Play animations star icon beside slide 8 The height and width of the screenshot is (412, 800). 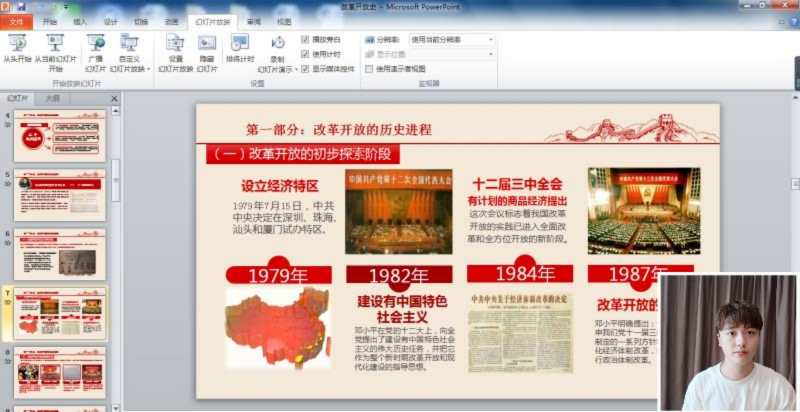[8, 361]
